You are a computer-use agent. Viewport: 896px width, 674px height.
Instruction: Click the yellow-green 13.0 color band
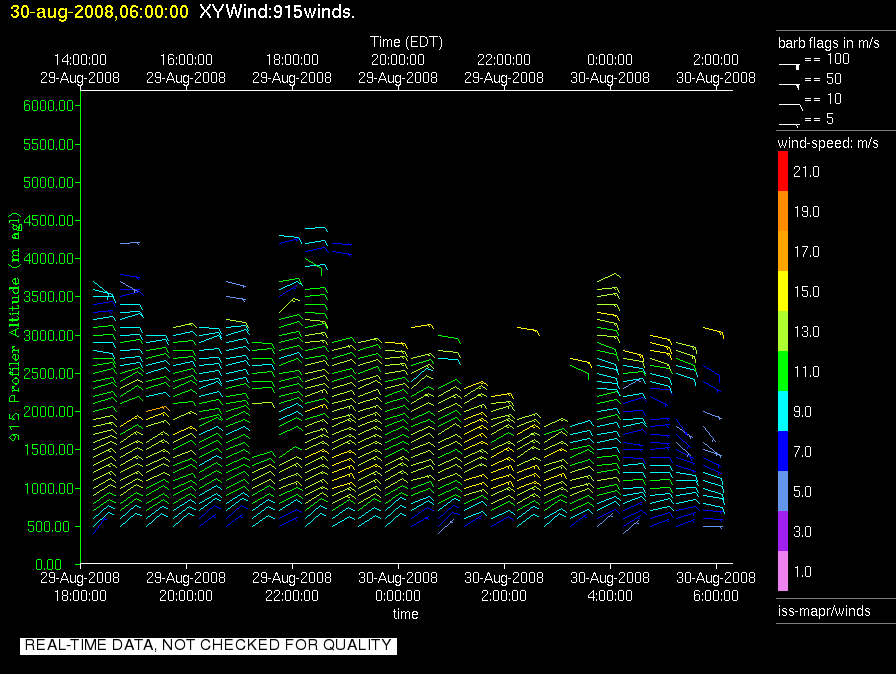coord(783,331)
